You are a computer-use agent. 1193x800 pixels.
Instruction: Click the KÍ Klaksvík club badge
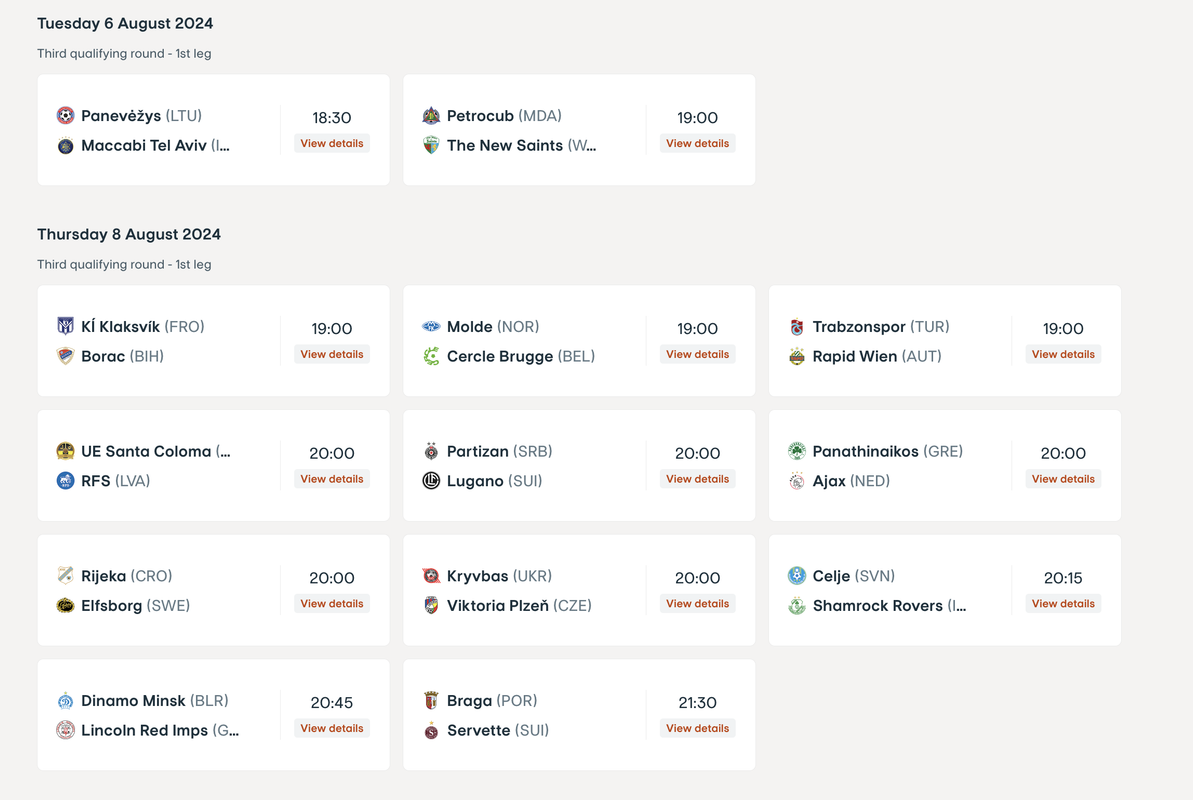click(65, 327)
